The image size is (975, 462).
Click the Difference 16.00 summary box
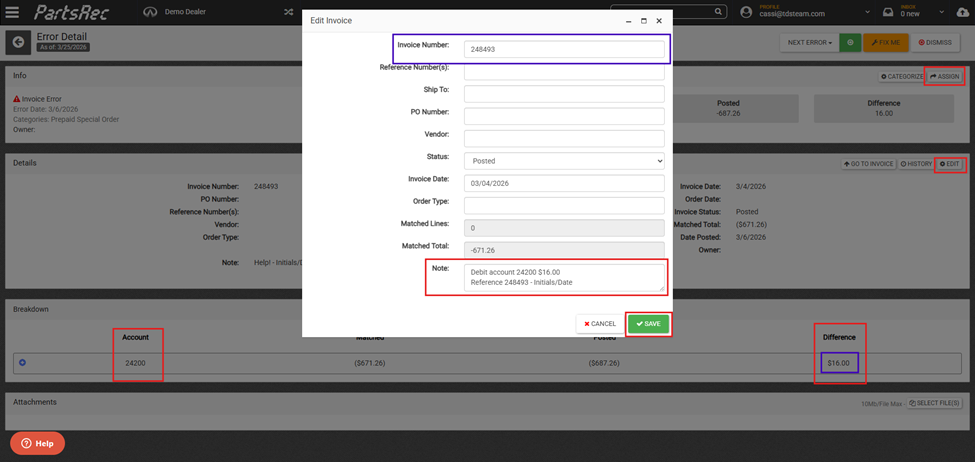coord(884,108)
